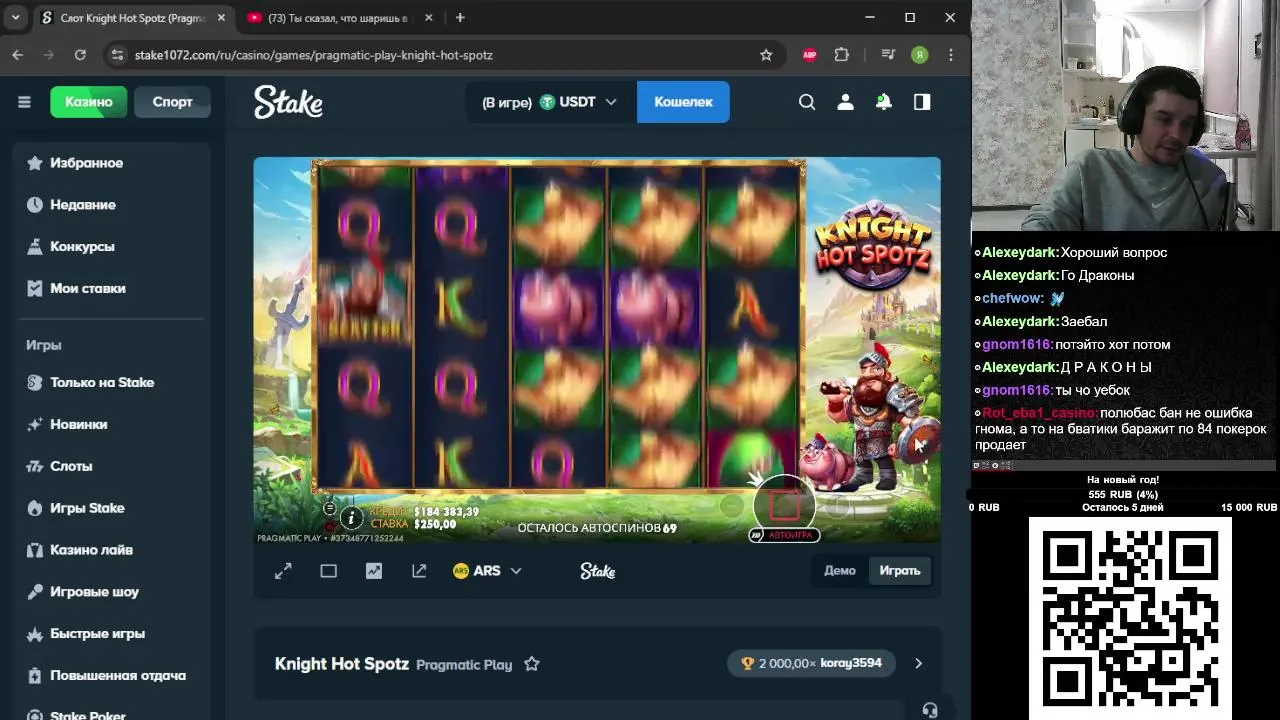Open the USDT balance dropdown
The image size is (1280, 720).
coord(549,102)
